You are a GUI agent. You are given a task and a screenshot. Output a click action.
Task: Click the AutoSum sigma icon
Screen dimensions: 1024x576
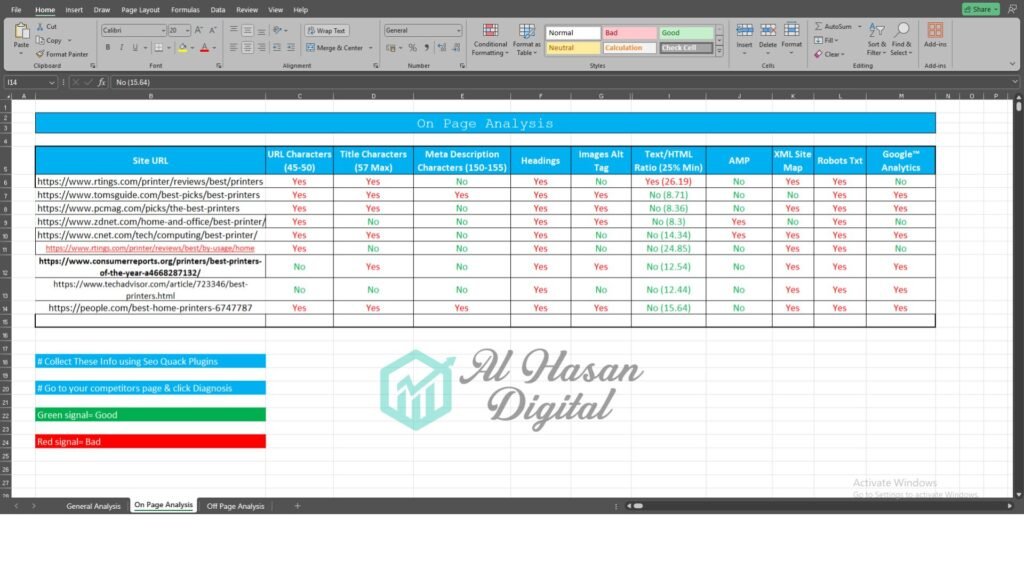818,27
